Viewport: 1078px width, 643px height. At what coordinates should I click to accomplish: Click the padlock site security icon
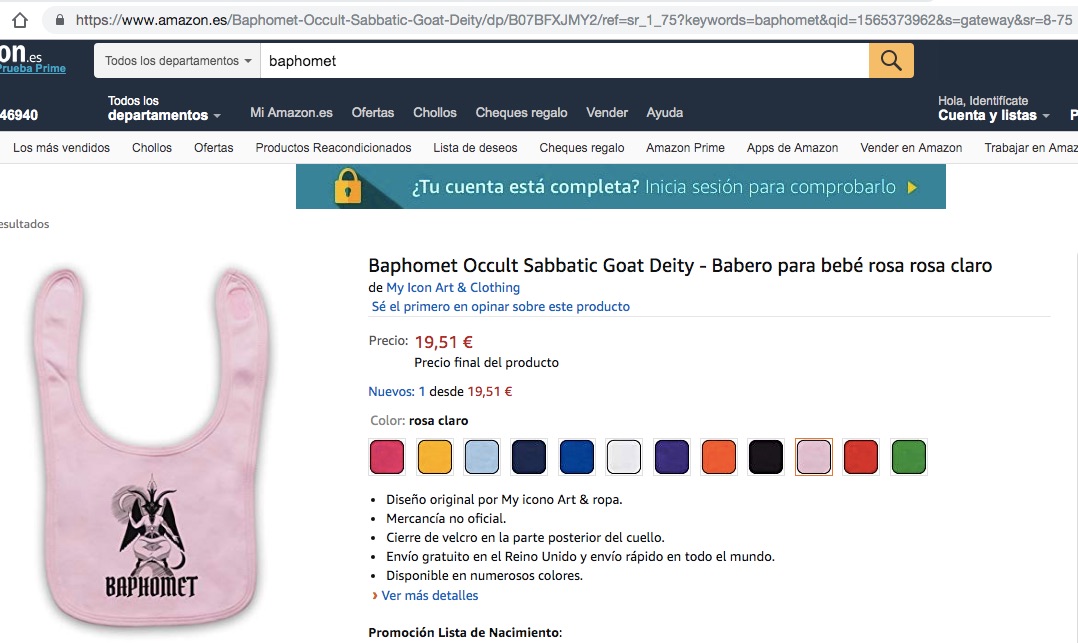coord(60,19)
